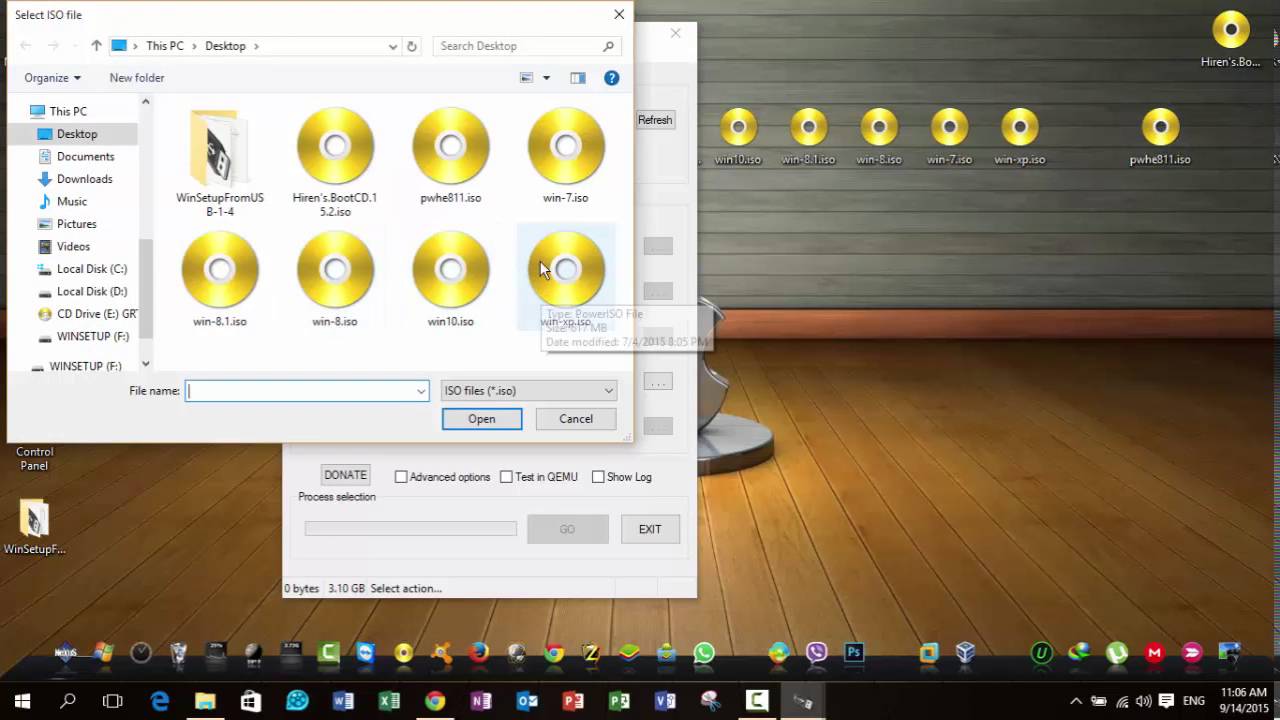Click the win-8.1.iso icon on the desktop
Screen dimensions: 1280x720
tap(808, 137)
